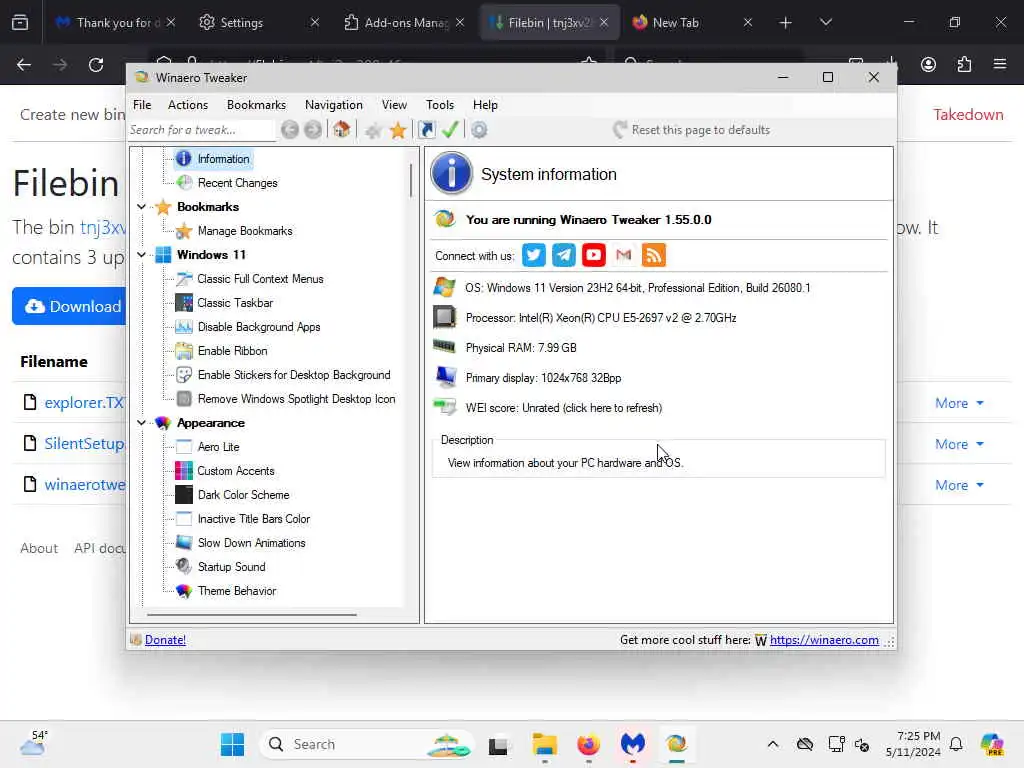1024x768 pixels.
Task: Collapse the Appearance tree node
Action: pos(141,423)
